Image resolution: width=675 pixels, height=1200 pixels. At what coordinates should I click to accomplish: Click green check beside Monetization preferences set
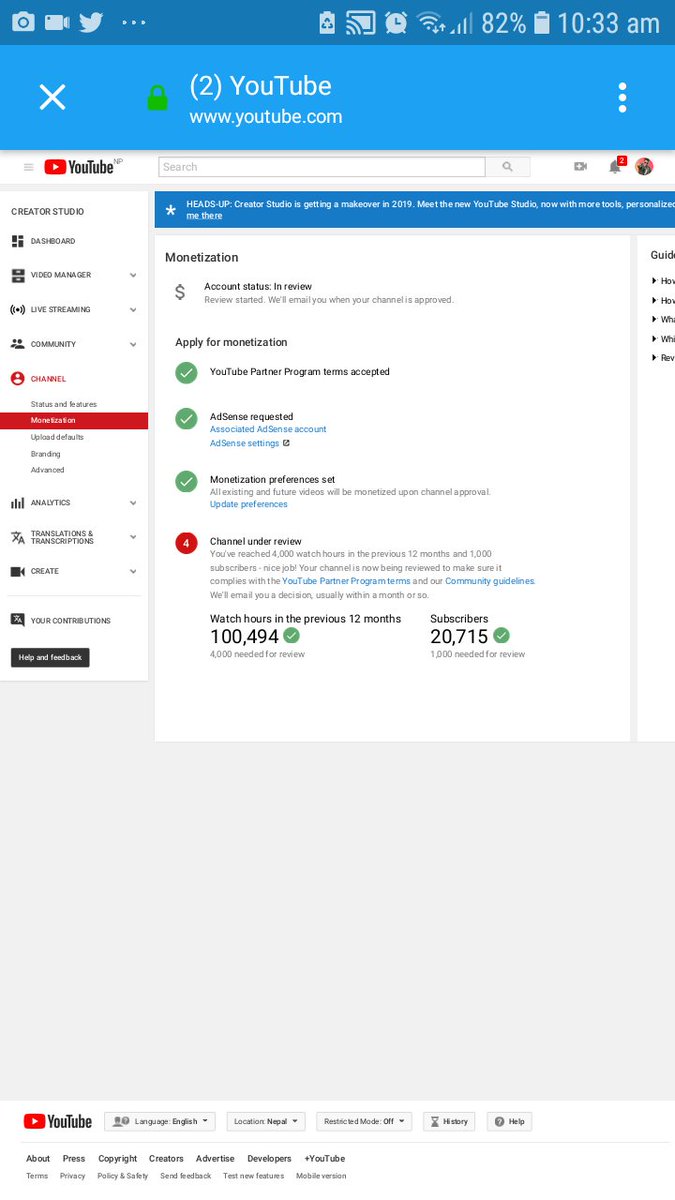pos(186,481)
